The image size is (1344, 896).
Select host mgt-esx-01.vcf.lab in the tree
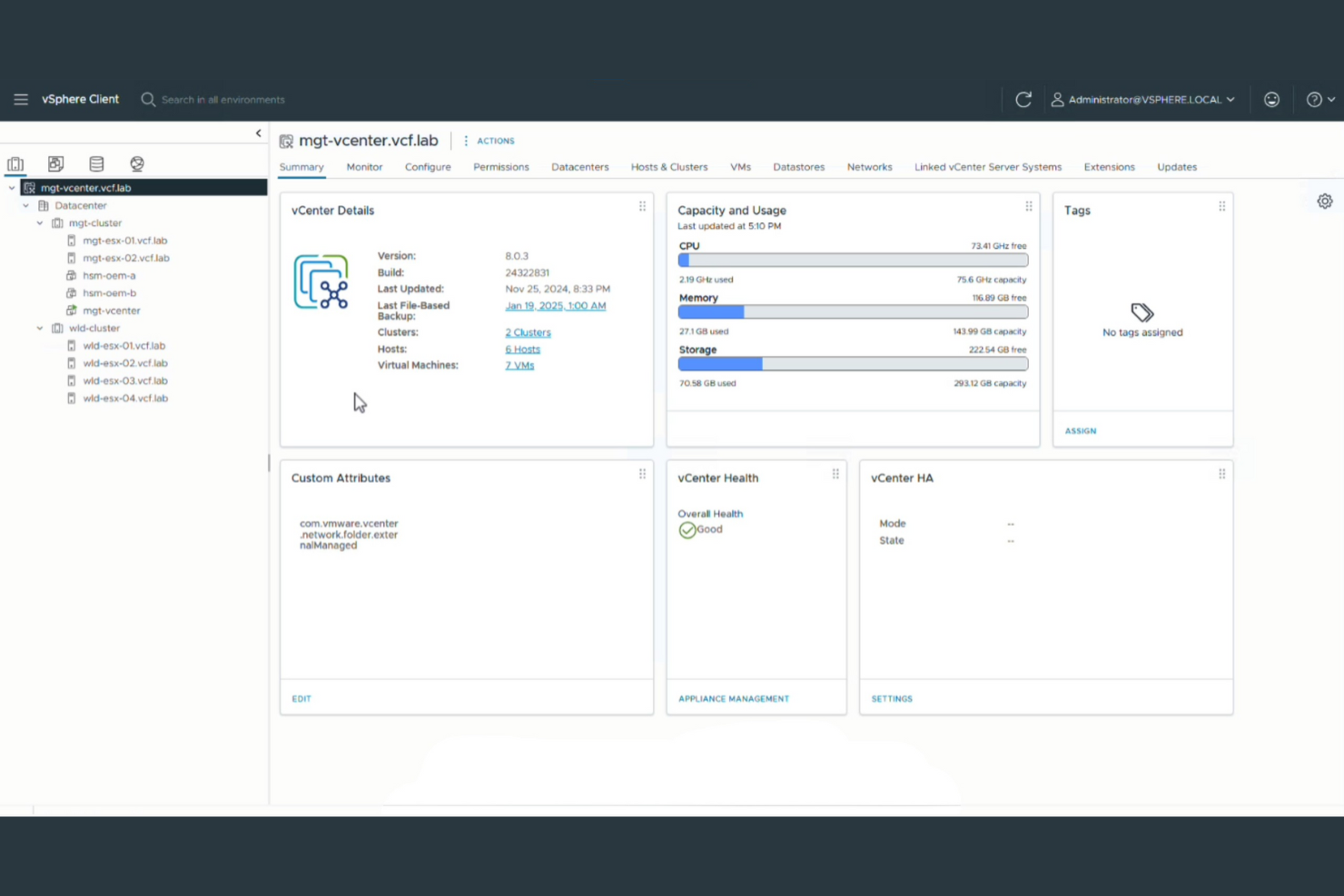pos(125,241)
